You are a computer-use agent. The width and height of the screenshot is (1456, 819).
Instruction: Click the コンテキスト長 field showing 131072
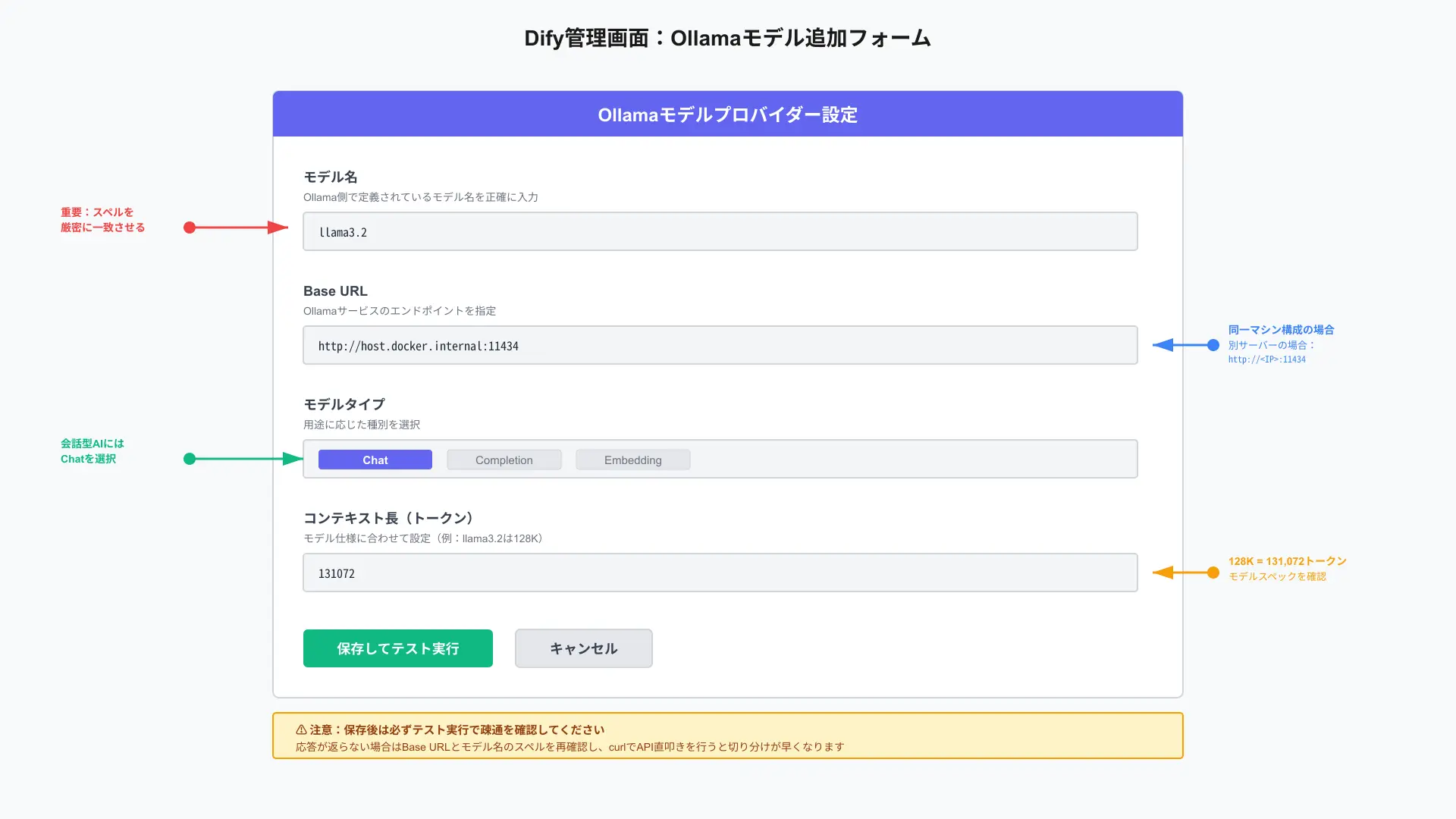pyautogui.click(x=720, y=573)
